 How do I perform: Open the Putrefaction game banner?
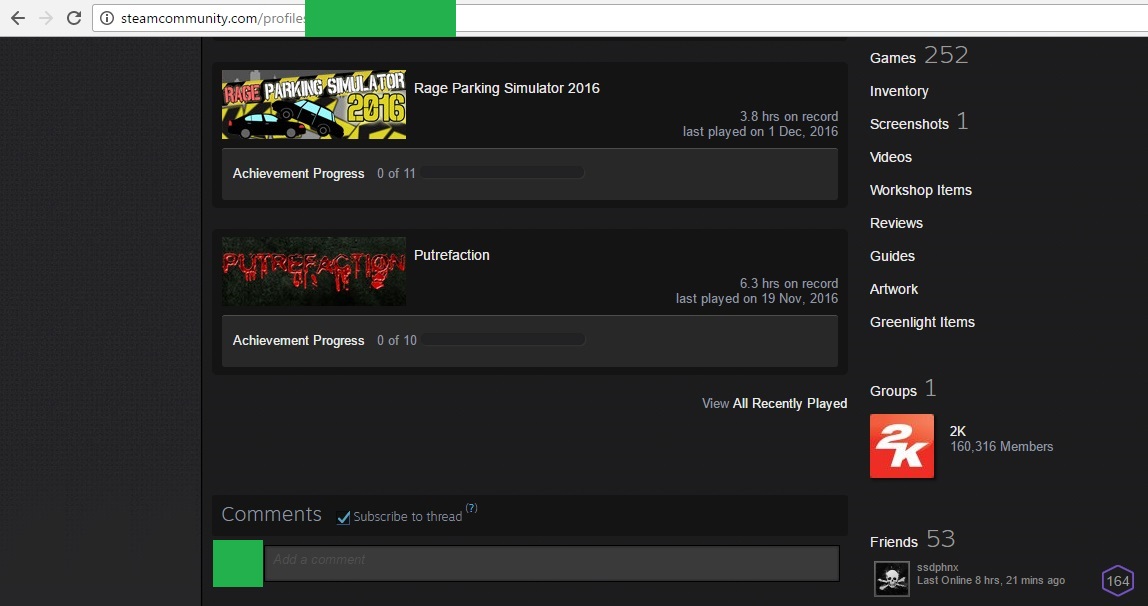tap(314, 272)
